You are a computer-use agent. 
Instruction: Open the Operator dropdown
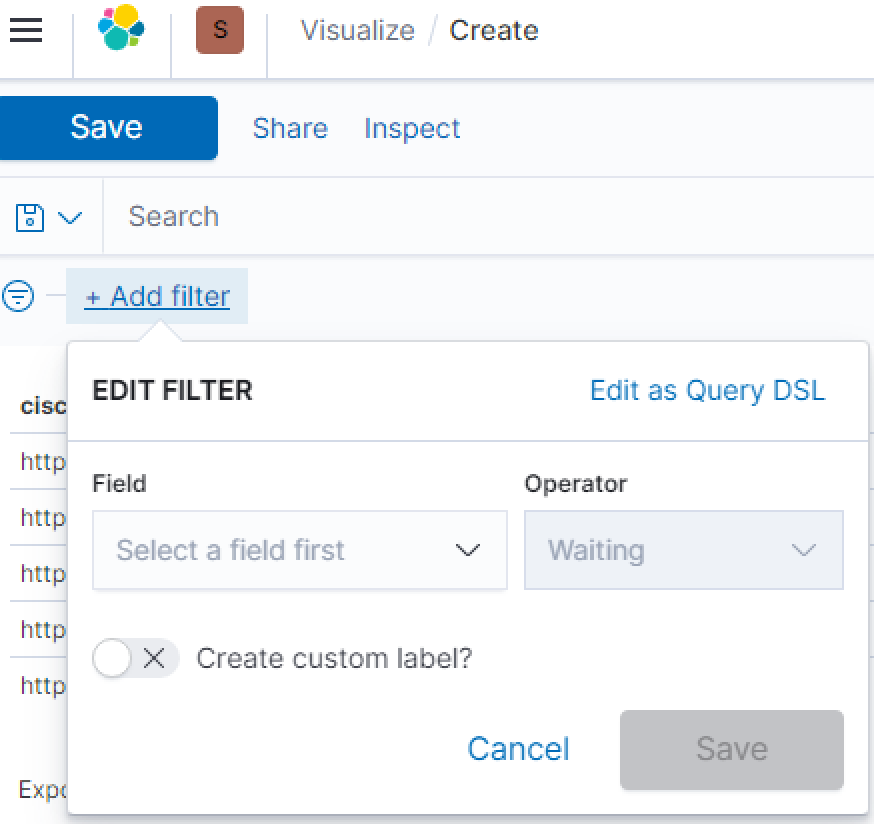click(x=683, y=550)
